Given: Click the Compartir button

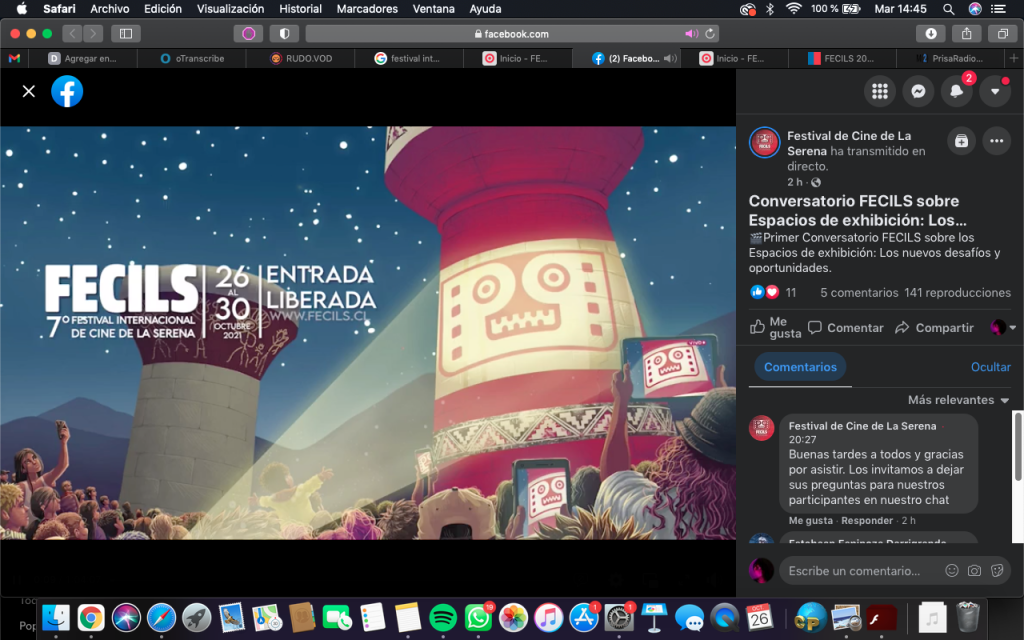Looking at the screenshot, I should tap(935, 328).
